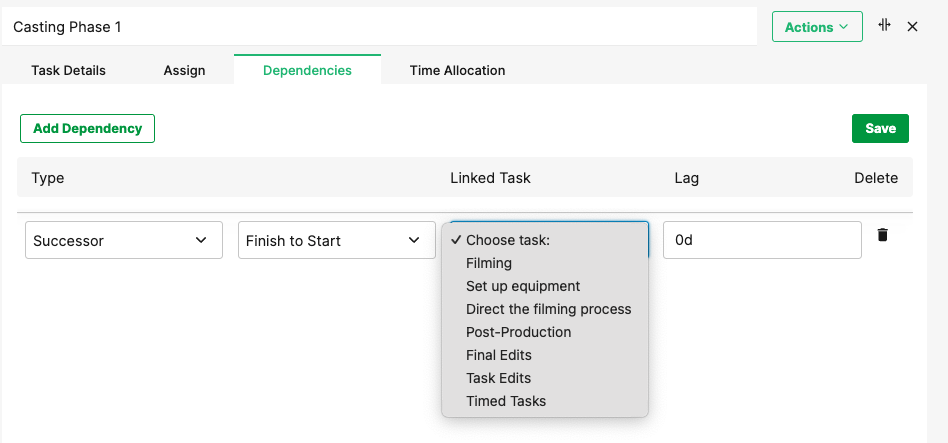Pick Direct the filming process task
948x443 pixels.
[549, 309]
